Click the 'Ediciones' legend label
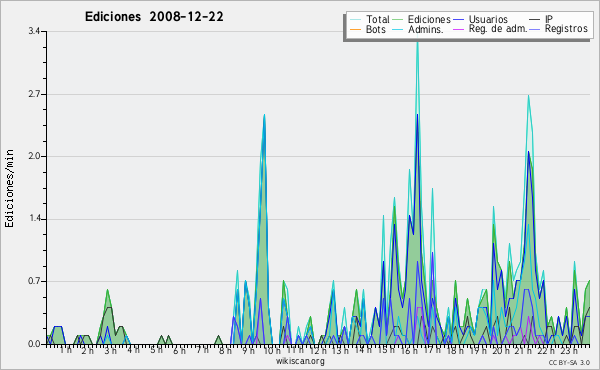The image size is (600, 370). click(429, 19)
